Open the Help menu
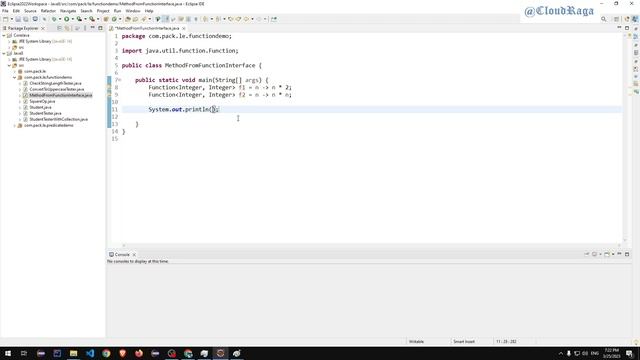The image size is (640, 360). point(149,11)
